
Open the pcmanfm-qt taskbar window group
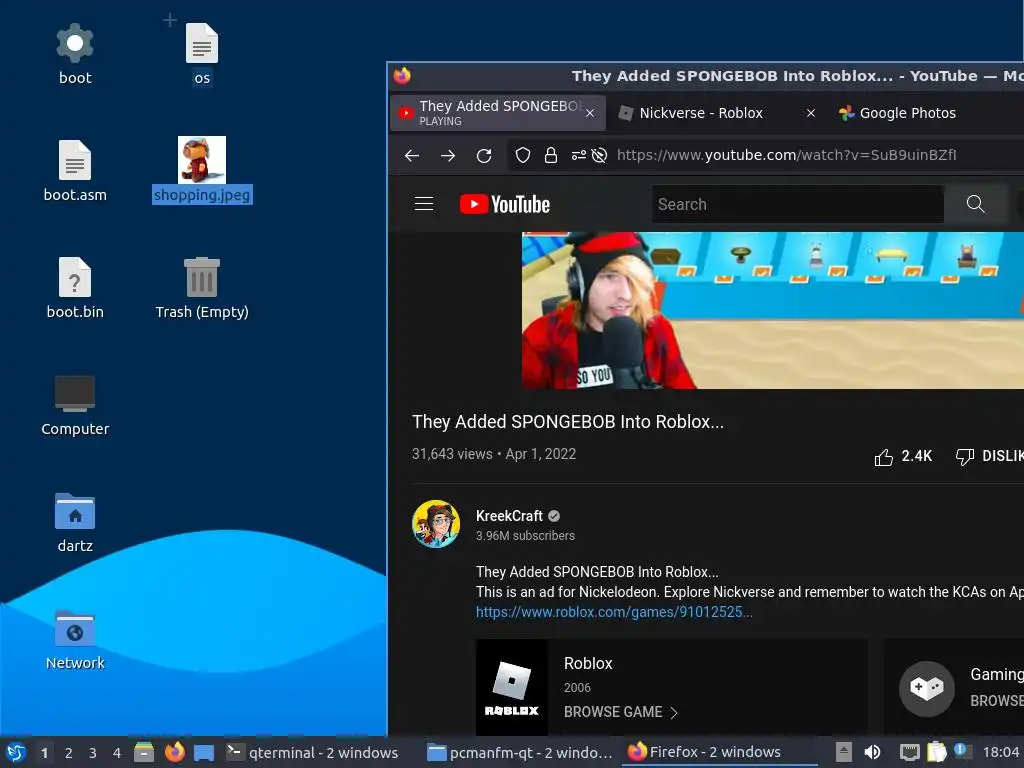[x=520, y=753]
